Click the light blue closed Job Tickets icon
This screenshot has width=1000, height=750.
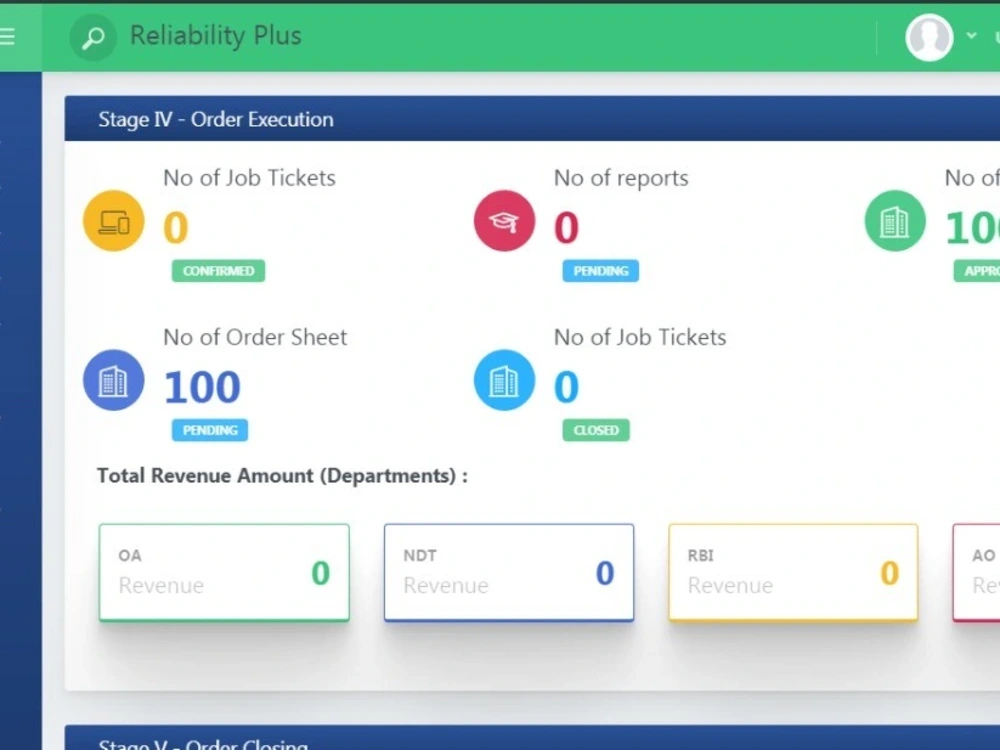tap(504, 380)
